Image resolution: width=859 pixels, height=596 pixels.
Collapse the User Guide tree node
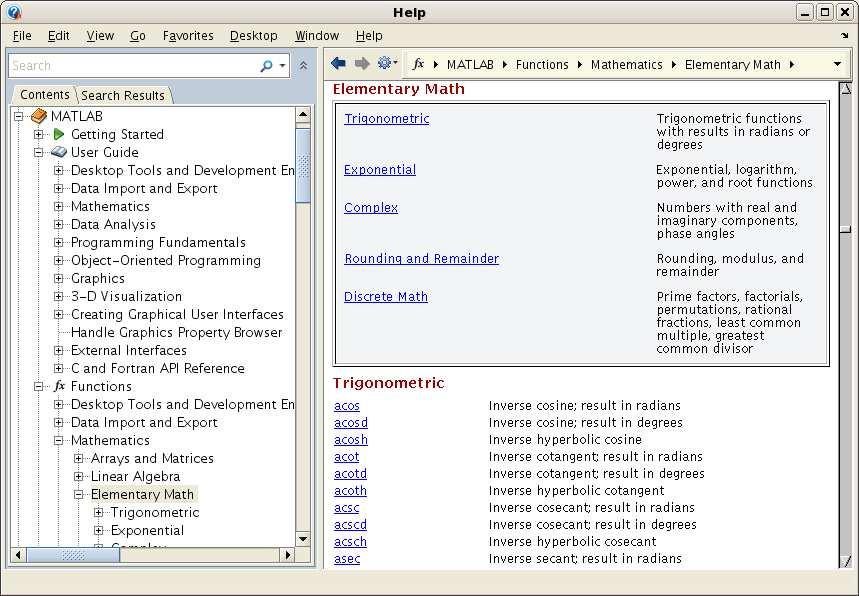(x=38, y=152)
